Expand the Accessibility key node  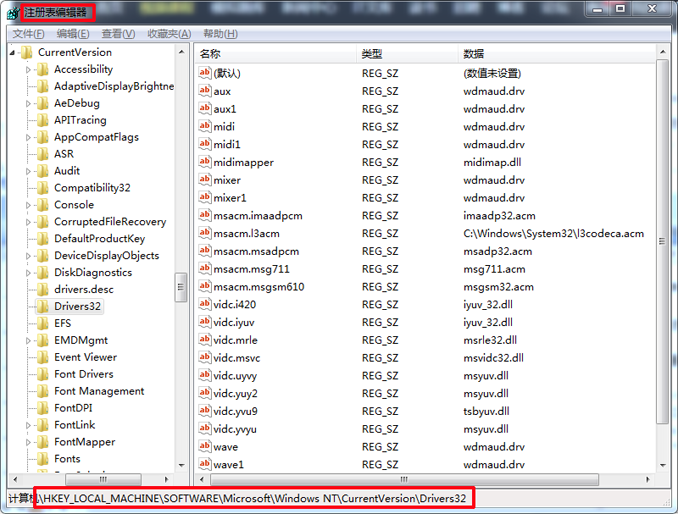29,70
